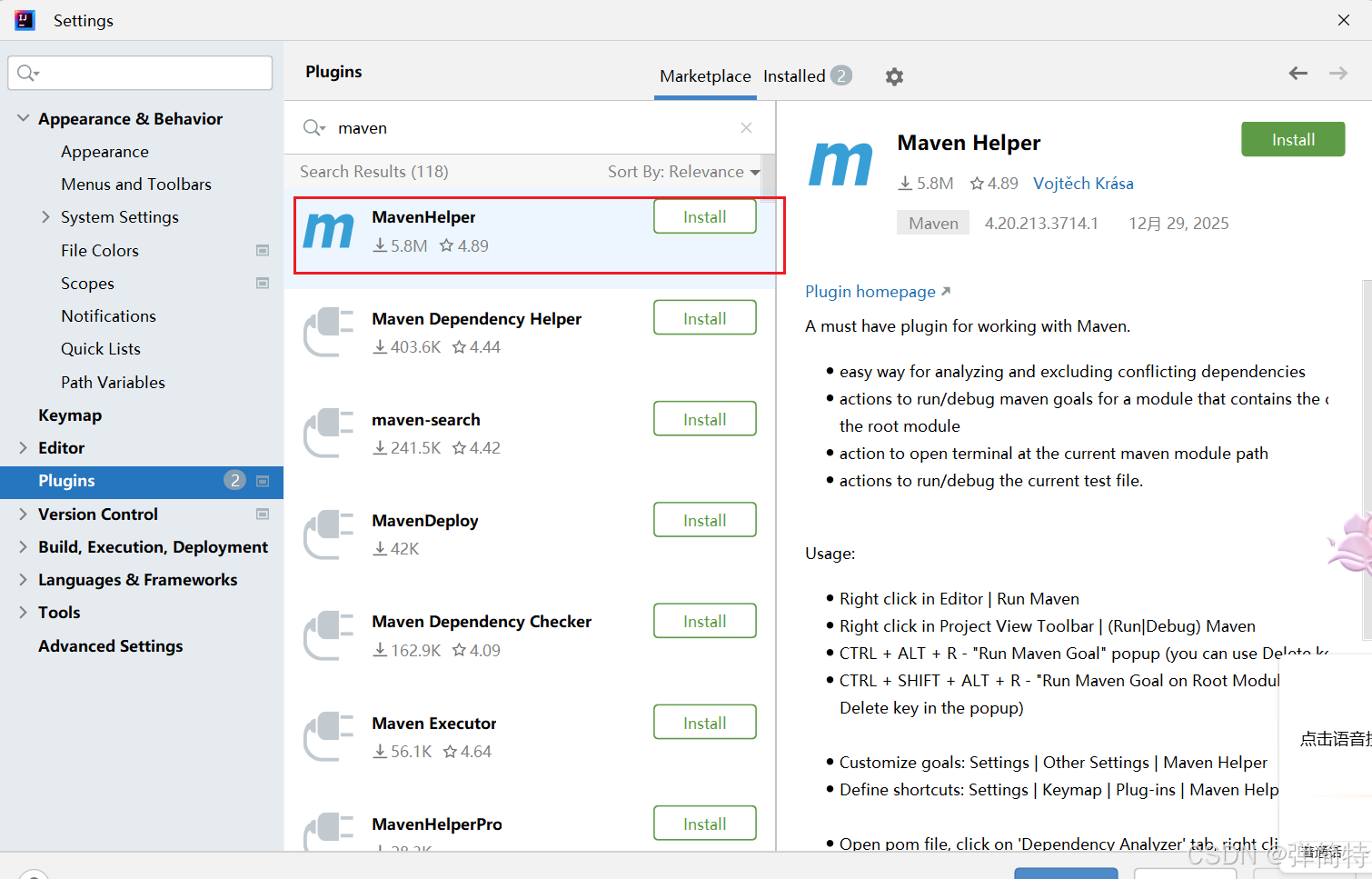This screenshot has width=1372, height=879.
Task: Click the settings search magnifier icon
Action: [28, 73]
